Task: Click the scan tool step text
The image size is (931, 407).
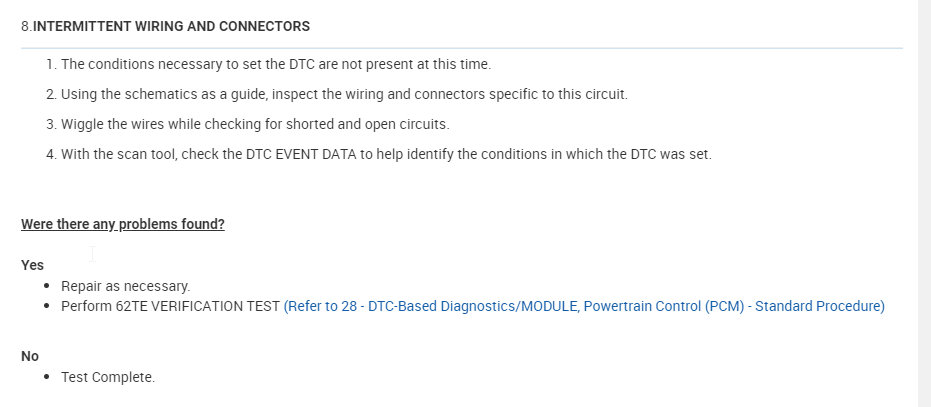Action: tap(386, 154)
